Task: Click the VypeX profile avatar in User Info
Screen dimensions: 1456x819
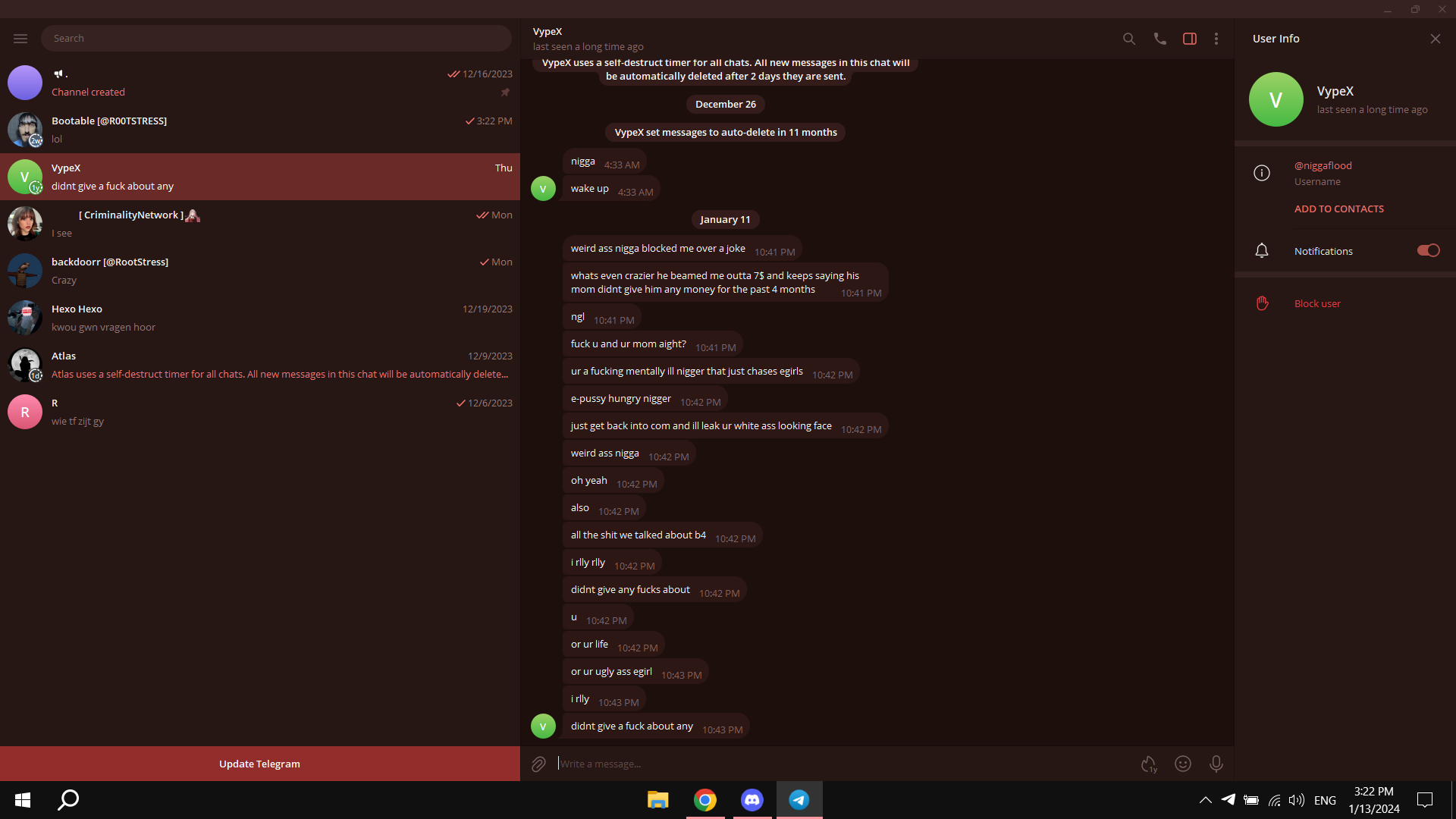Action: pos(1276,99)
